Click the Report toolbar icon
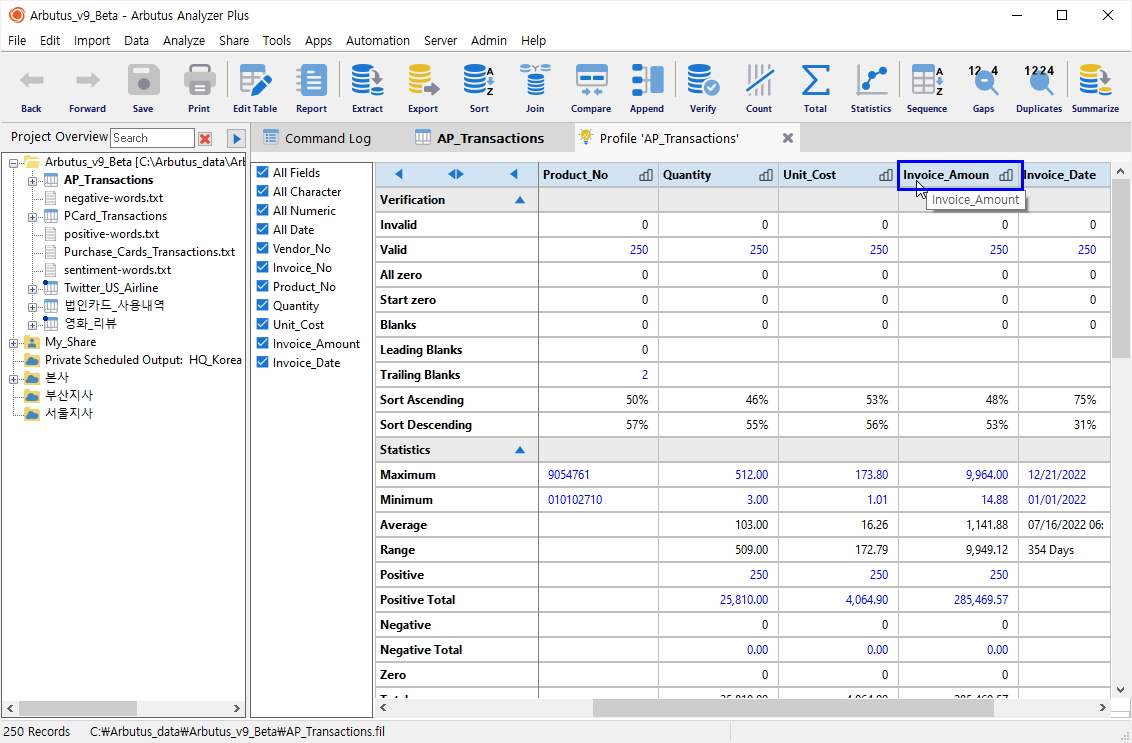This screenshot has width=1132, height=743. 311,80
